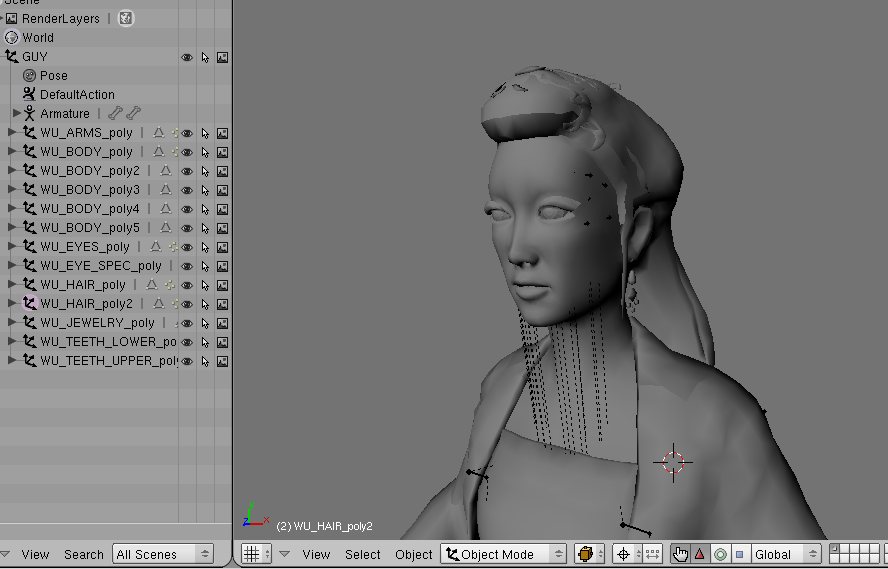
Task: Click the first layer button in layer grid
Action: point(834,549)
